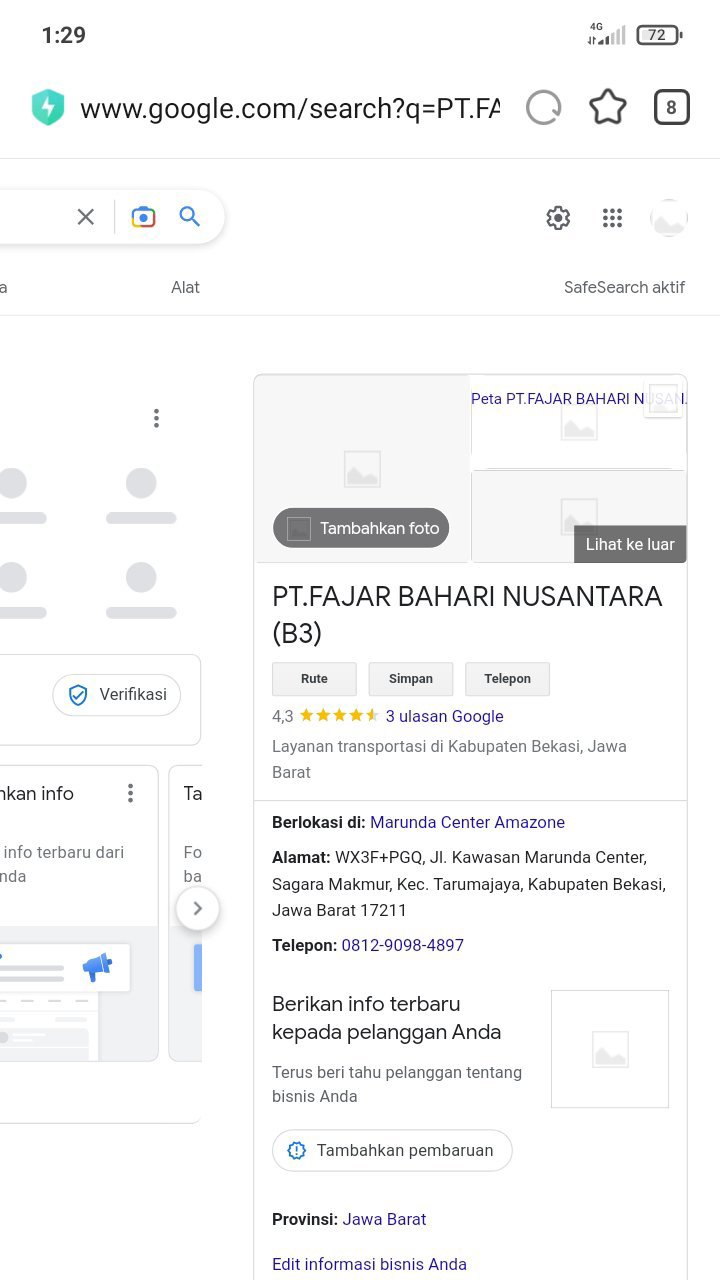Open the three-dot menu on info card
This screenshot has width=720, height=1280.
pyautogui.click(x=130, y=793)
